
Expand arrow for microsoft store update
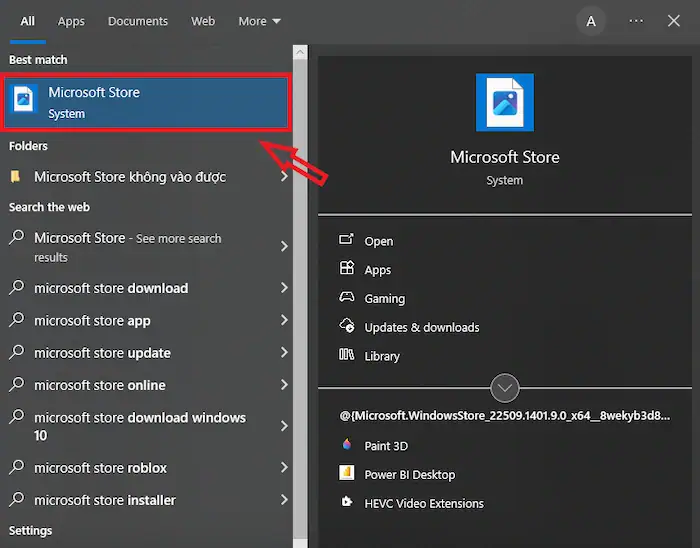(x=284, y=353)
